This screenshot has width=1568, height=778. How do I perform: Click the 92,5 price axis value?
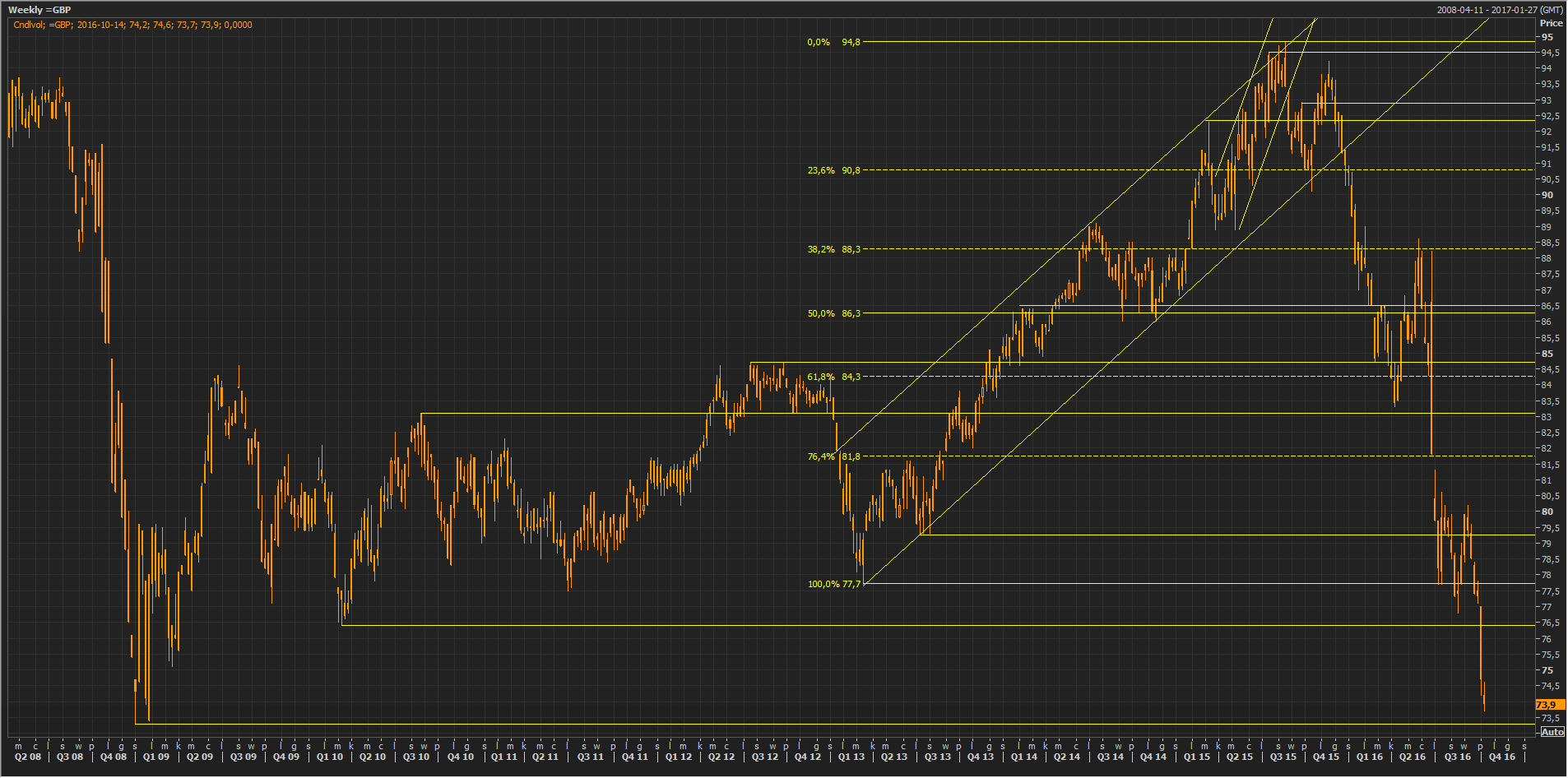1550,116
